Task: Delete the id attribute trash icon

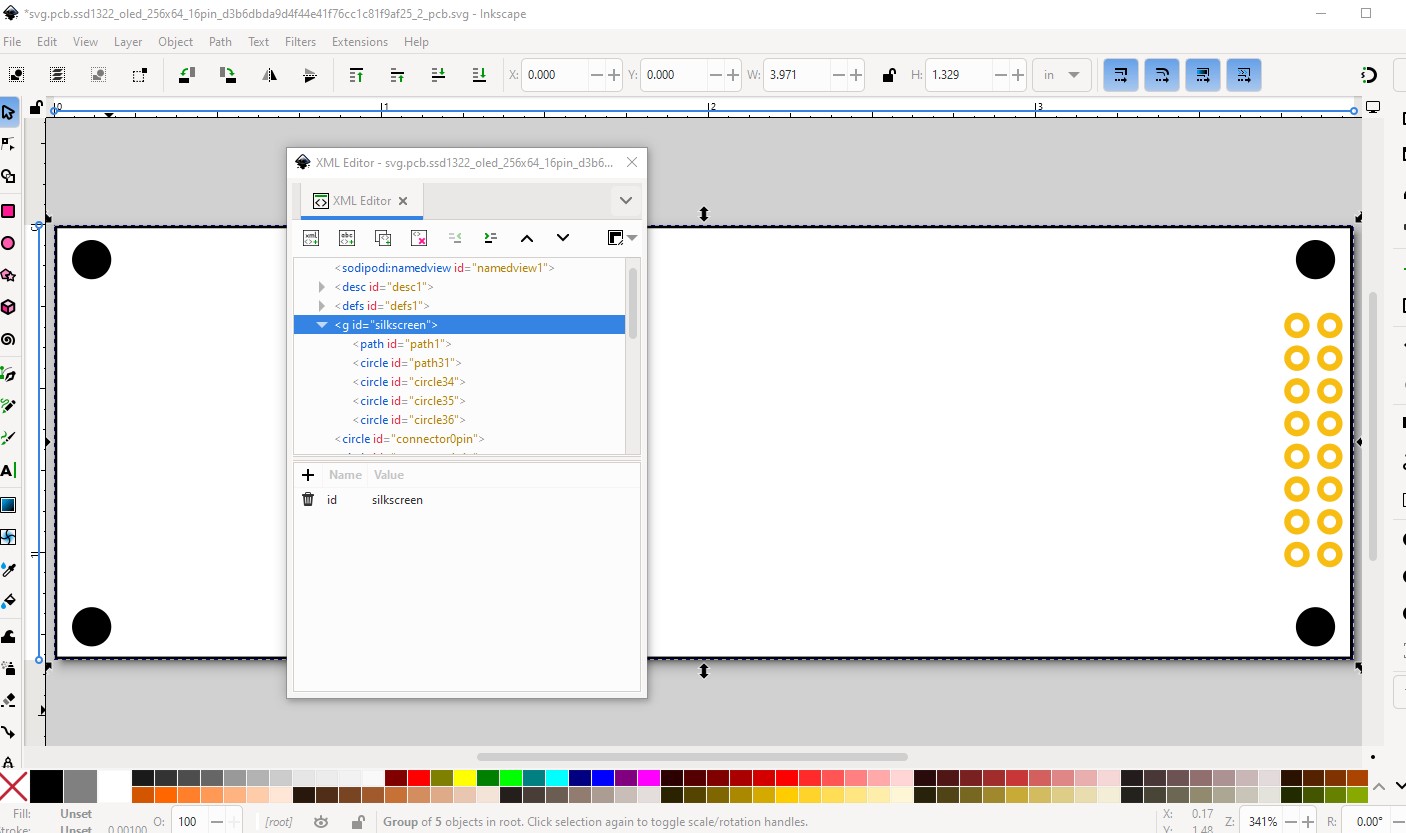Action: 308,499
